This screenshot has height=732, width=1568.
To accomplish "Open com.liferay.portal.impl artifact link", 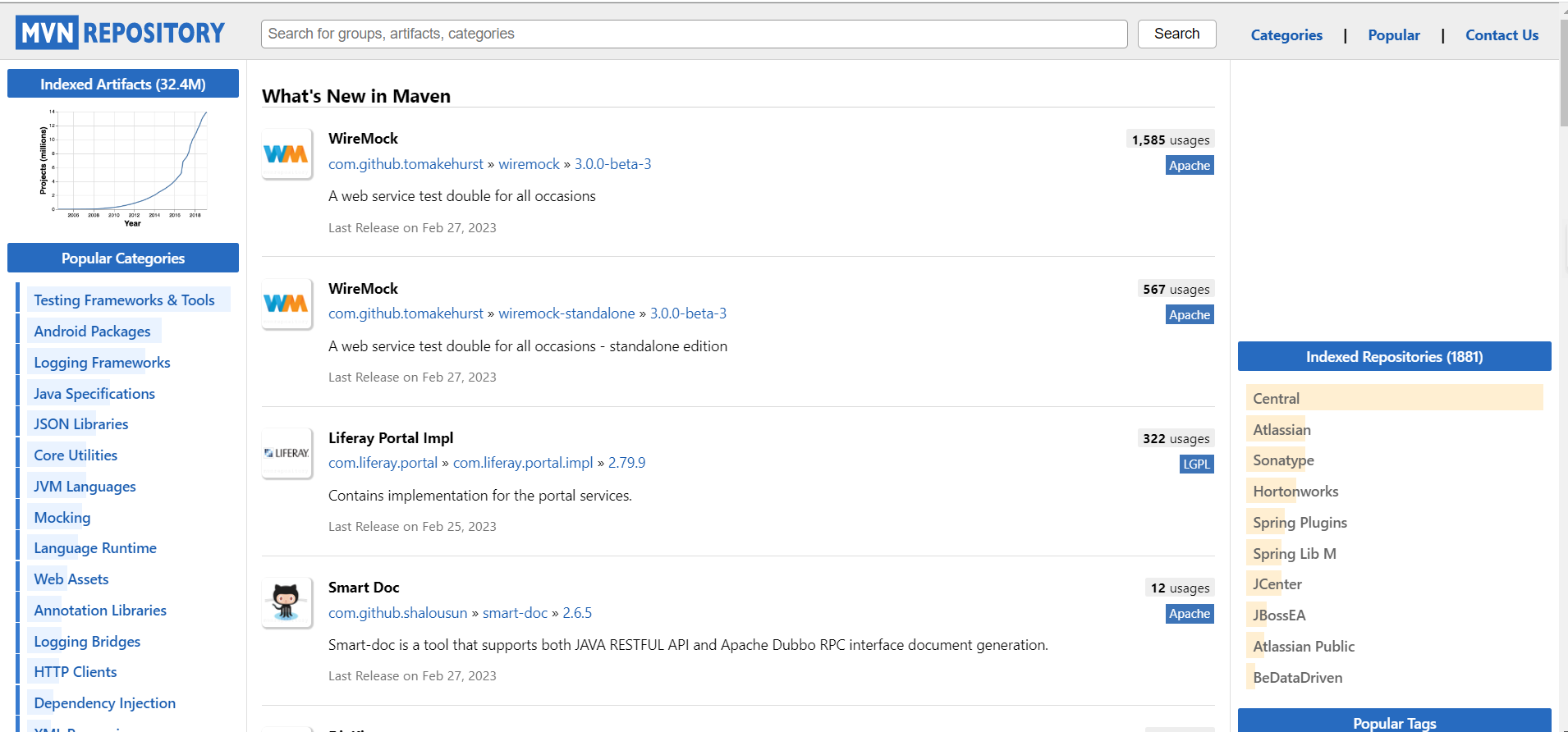I will click(x=523, y=463).
